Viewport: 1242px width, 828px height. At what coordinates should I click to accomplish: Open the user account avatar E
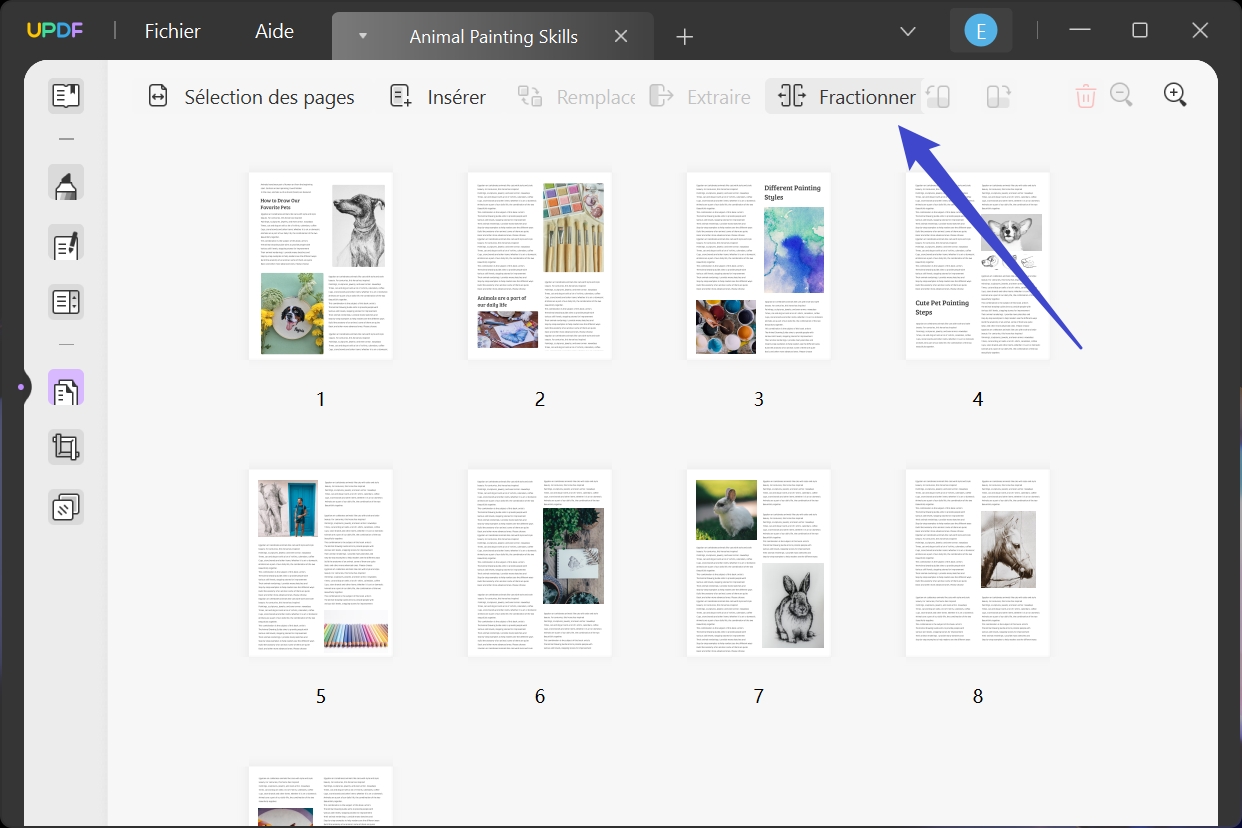tap(980, 30)
